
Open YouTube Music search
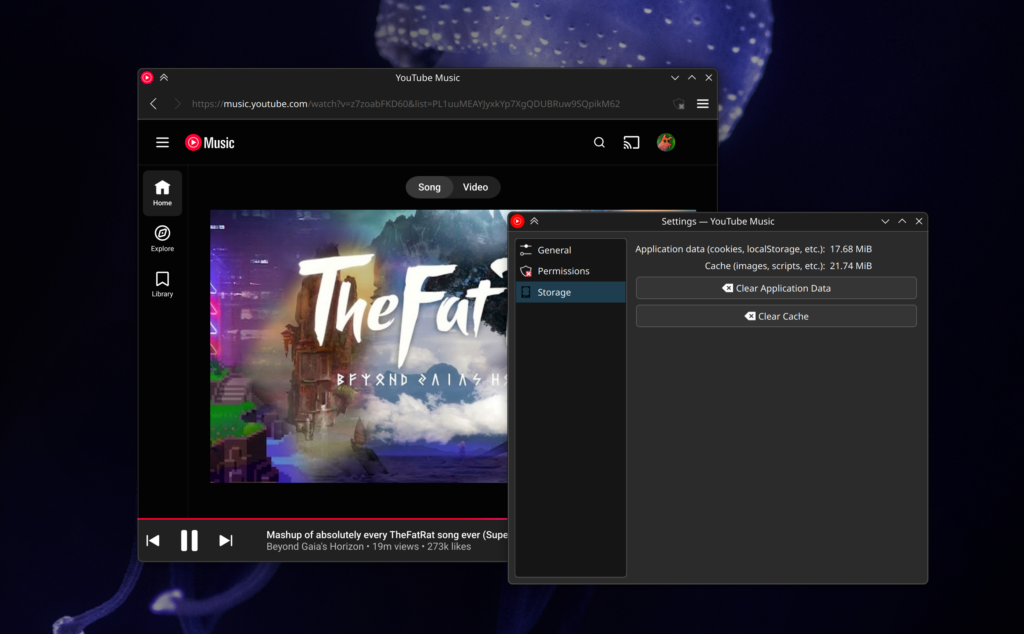tap(599, 143)
